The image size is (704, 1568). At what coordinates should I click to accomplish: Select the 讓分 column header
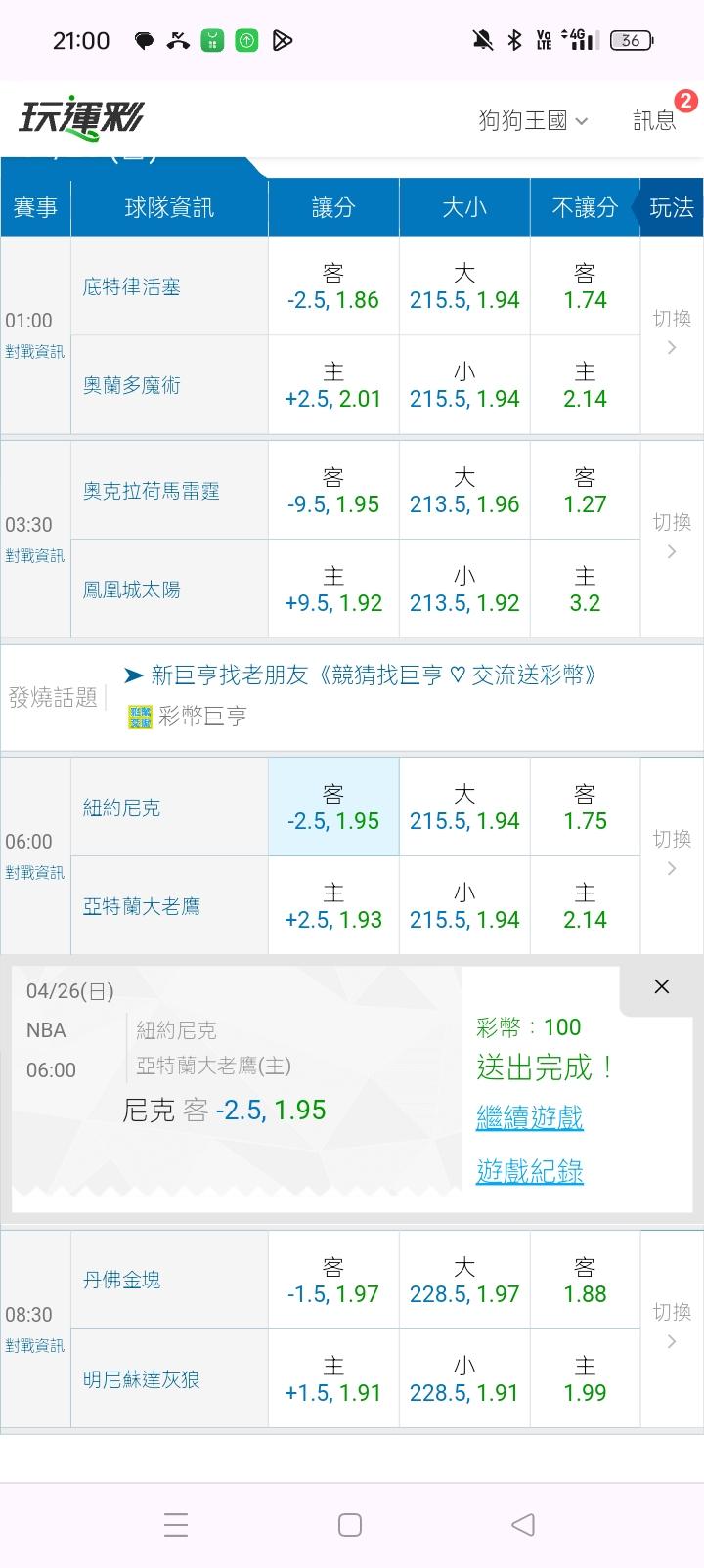(333, 207)
